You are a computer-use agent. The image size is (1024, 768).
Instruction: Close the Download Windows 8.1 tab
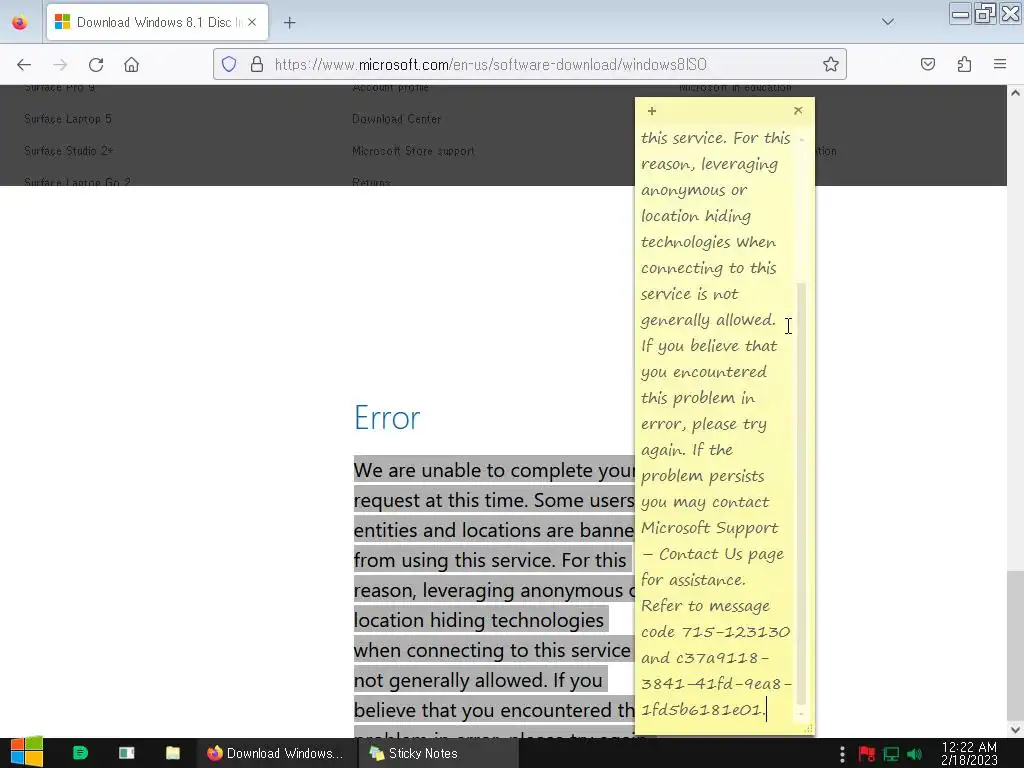pos(252,22)
